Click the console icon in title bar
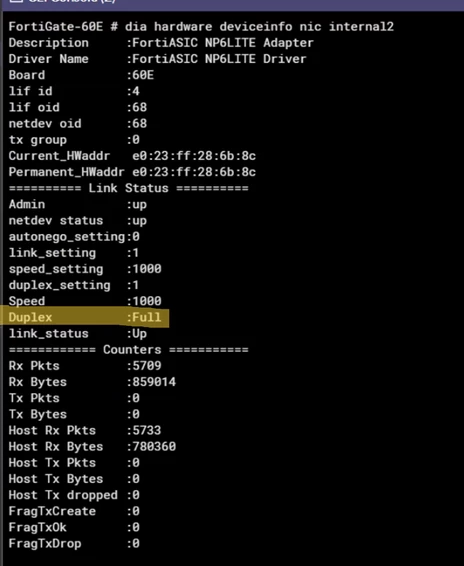This screenshot has width=464, height=566. [16, 1]
